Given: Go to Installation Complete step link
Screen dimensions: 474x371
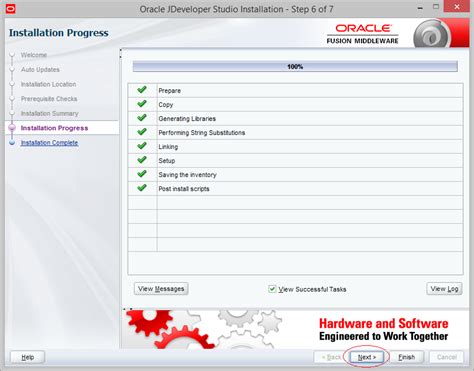Looking at the screenshot, I should click(x=49, y=143).
